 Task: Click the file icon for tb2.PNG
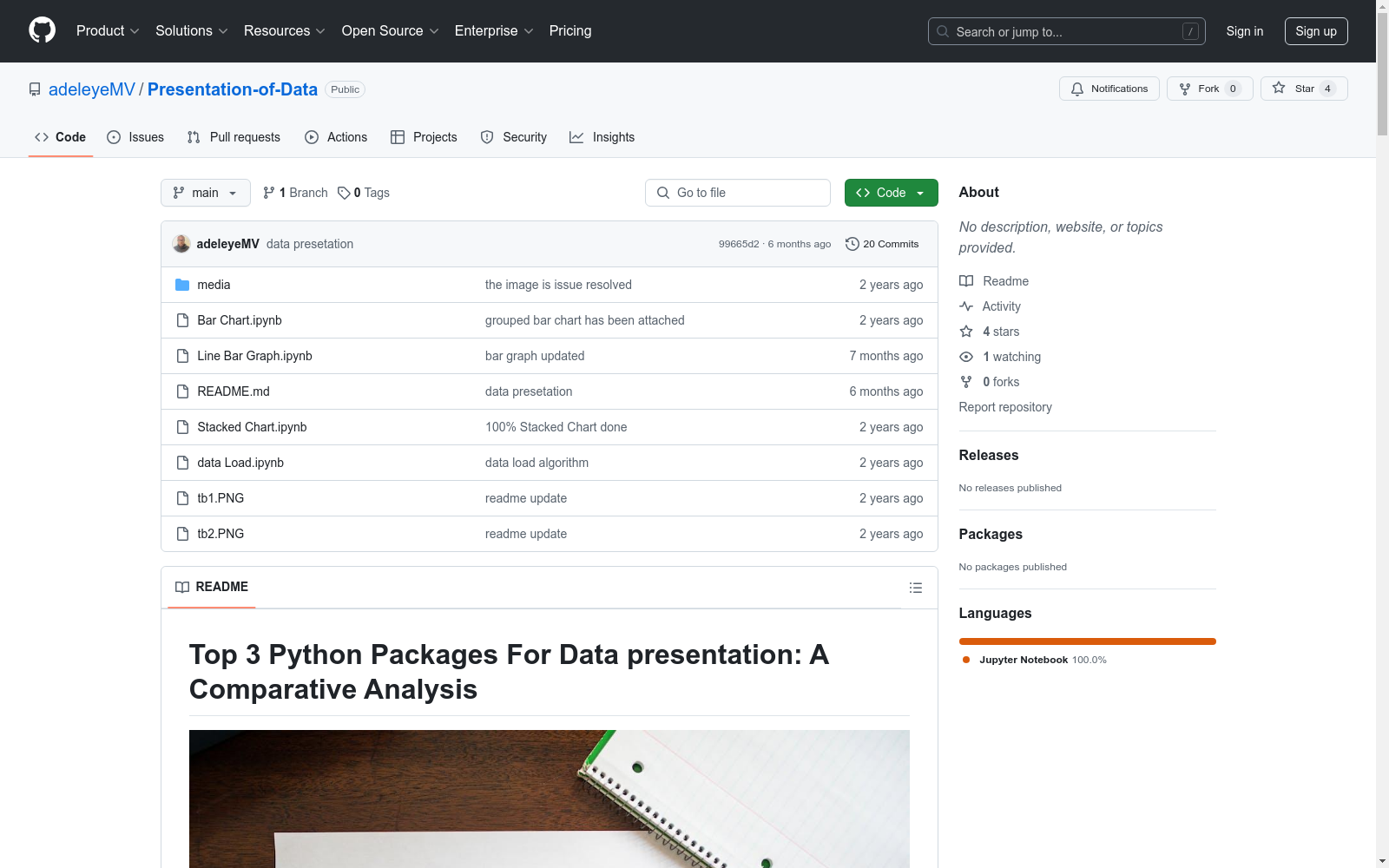click(x=182, y=534)
